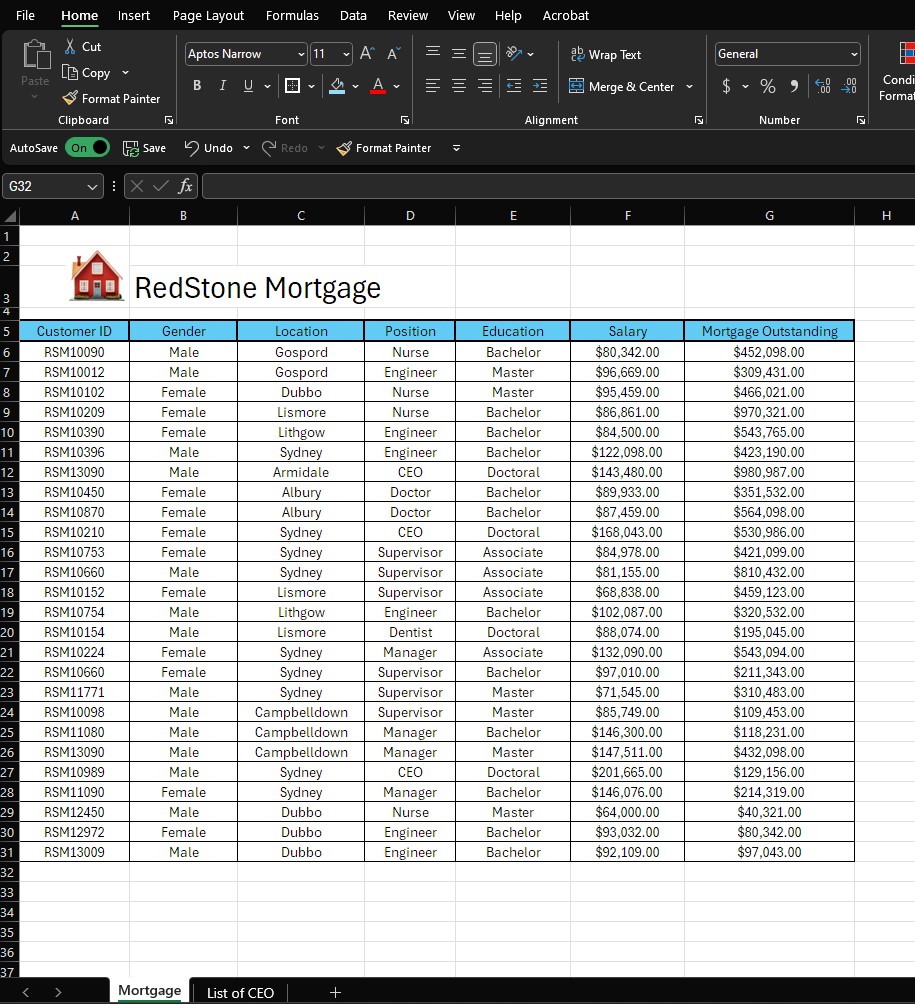The image size is (915, 1004).
Task: Open Alignment dialog box launcher
Action: [x=699, y=120]
